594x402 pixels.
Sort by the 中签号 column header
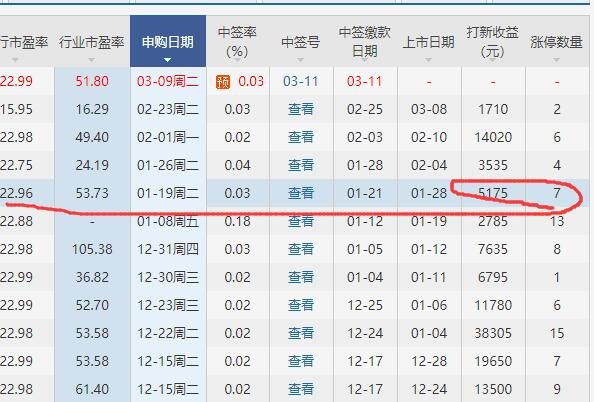tap(301, 42)
